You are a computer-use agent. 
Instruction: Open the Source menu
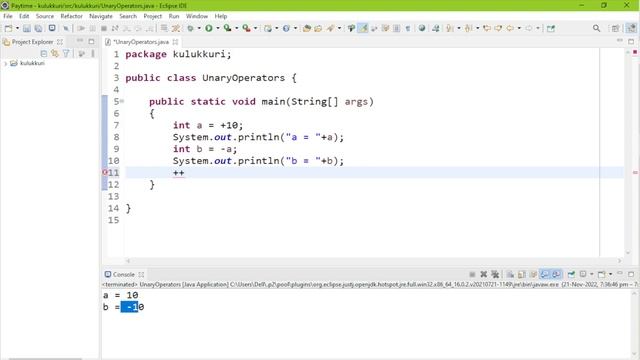click(x=44, y=16)
